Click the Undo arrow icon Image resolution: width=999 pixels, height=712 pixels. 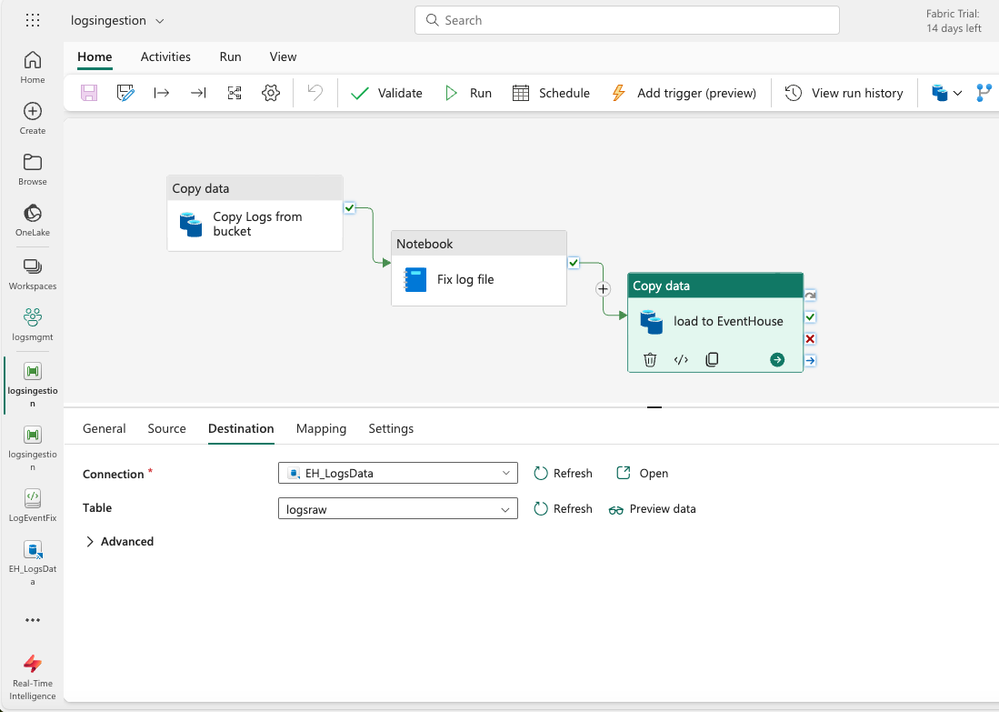(x=315, y=93)
